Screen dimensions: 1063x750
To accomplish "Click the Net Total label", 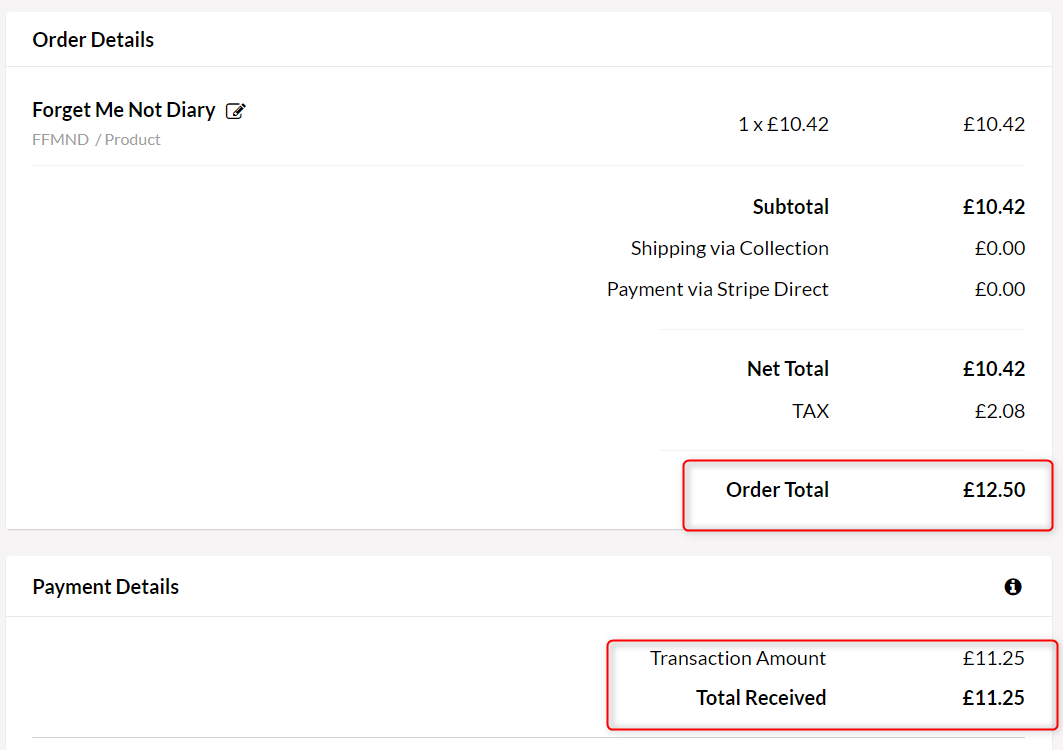I will (x=787, y=369).
